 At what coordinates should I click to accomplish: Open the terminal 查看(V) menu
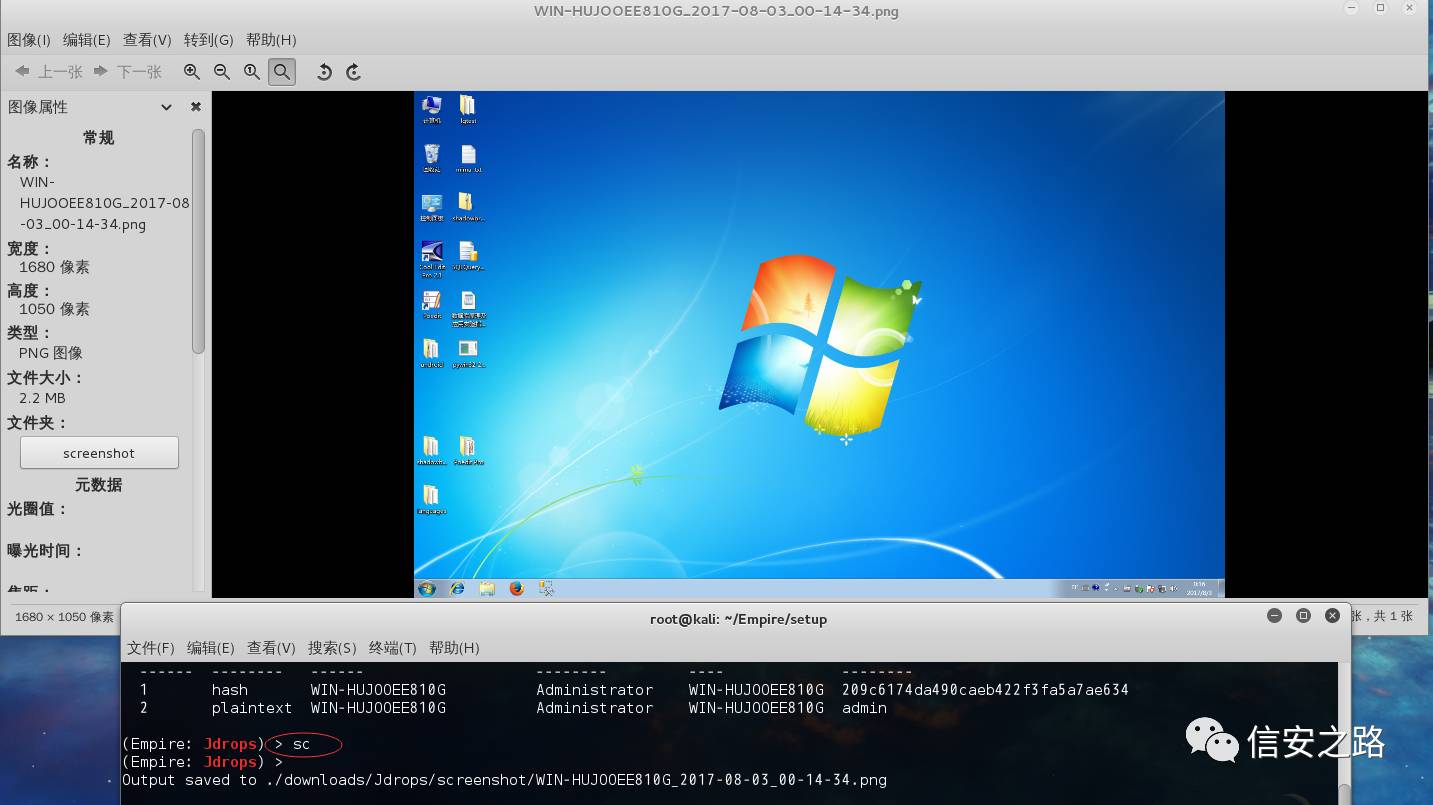coord(271,648)
